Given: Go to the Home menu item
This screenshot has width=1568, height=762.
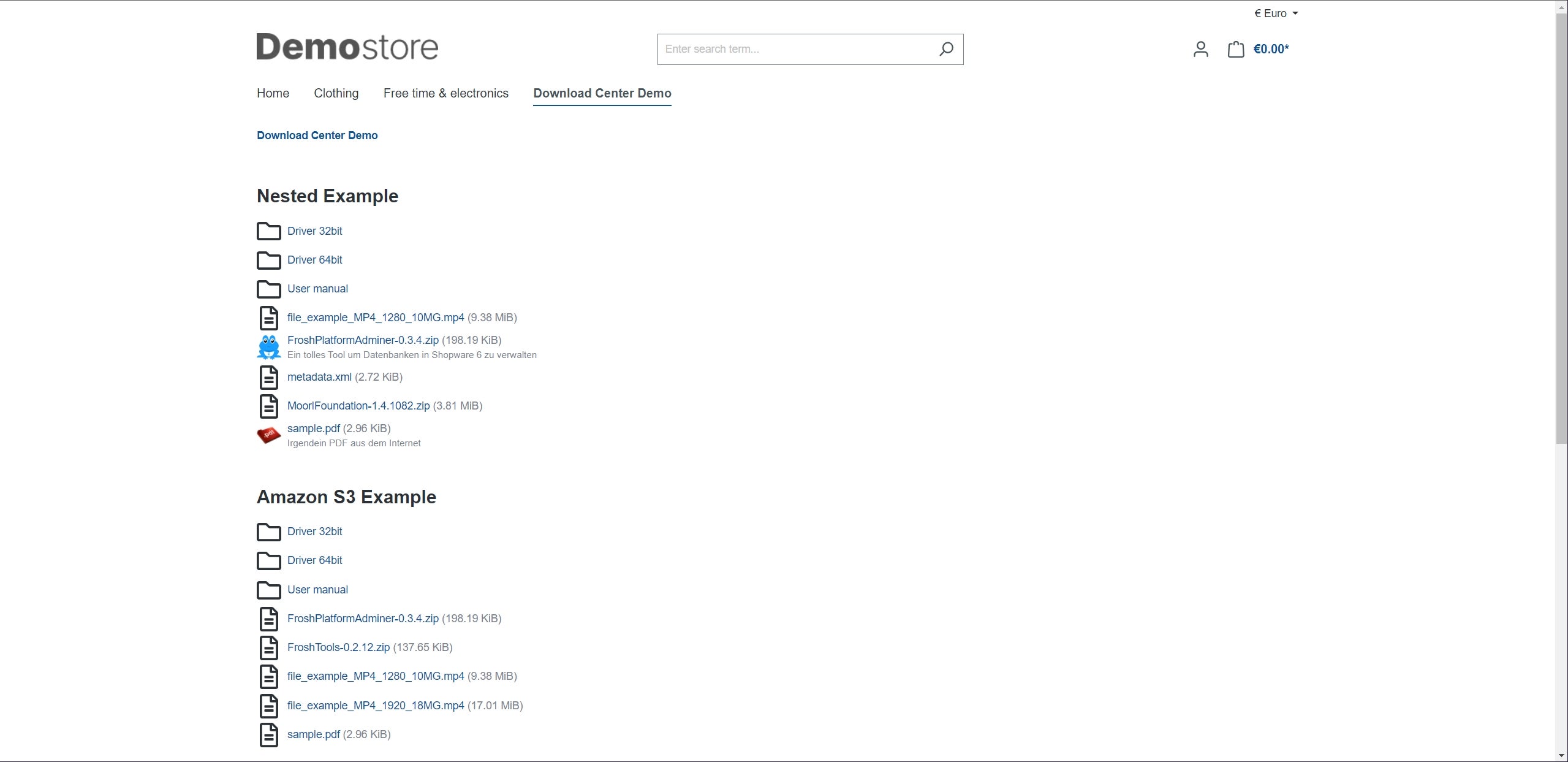Looking at the screenshot, I should click(273, 93).
